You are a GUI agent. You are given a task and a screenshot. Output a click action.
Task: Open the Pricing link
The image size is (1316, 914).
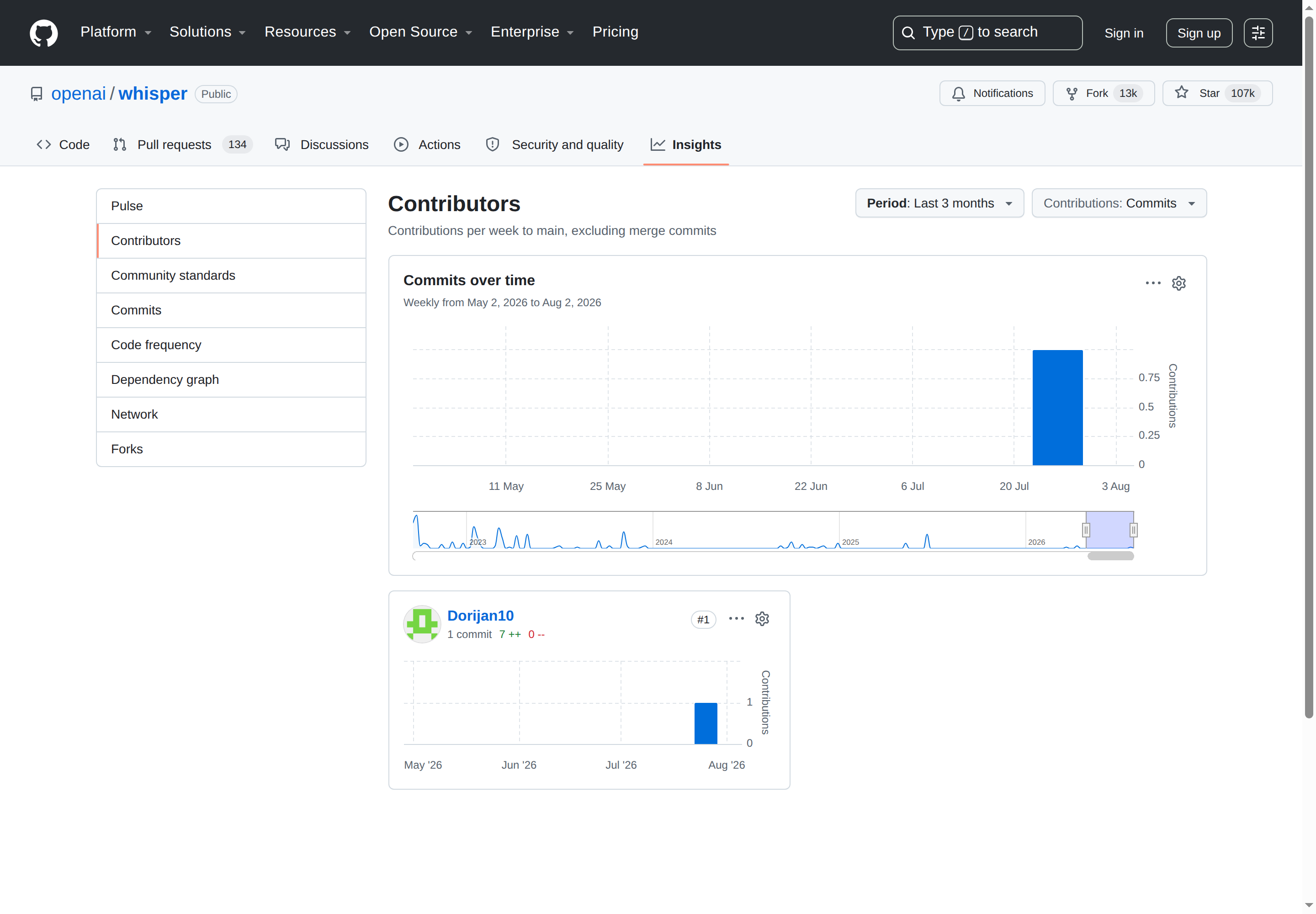615,32
